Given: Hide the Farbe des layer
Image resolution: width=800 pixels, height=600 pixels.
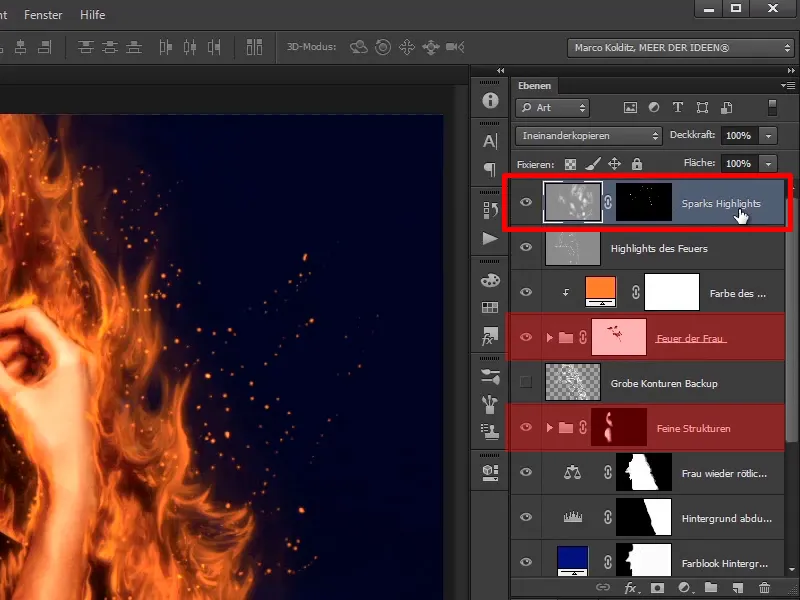Looking at the screenshot, I should tap(526, 292).
